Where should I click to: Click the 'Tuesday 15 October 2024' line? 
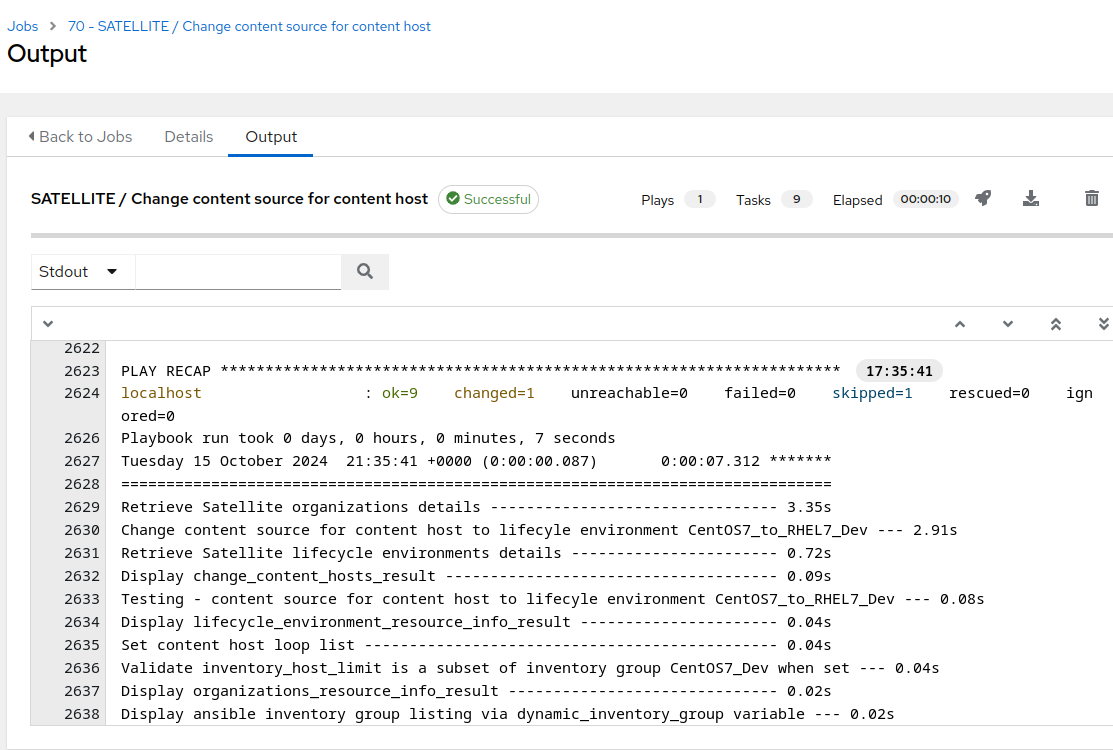[x=476, y=461]
